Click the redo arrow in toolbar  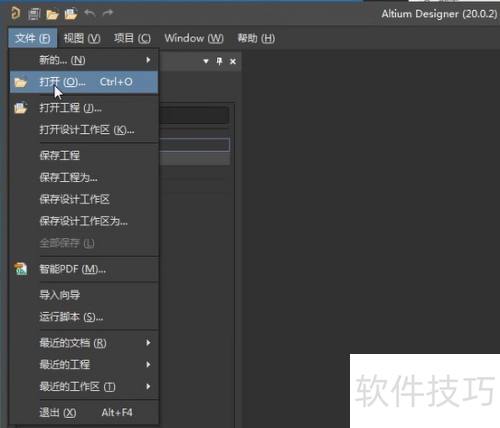pos(108,13)
